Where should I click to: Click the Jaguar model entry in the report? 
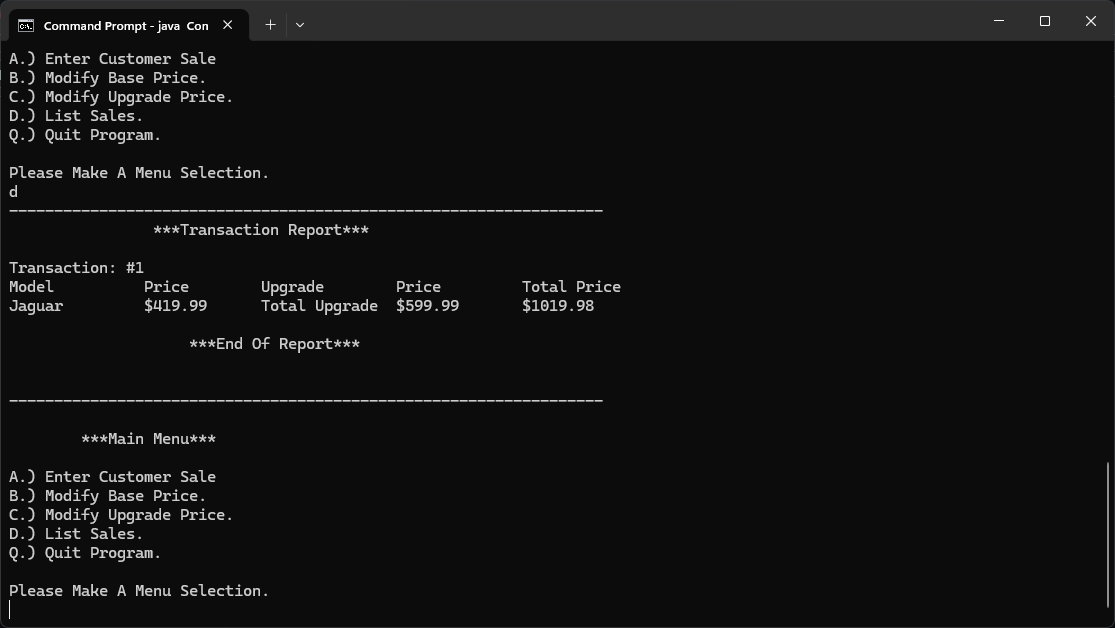pos(36,305)
